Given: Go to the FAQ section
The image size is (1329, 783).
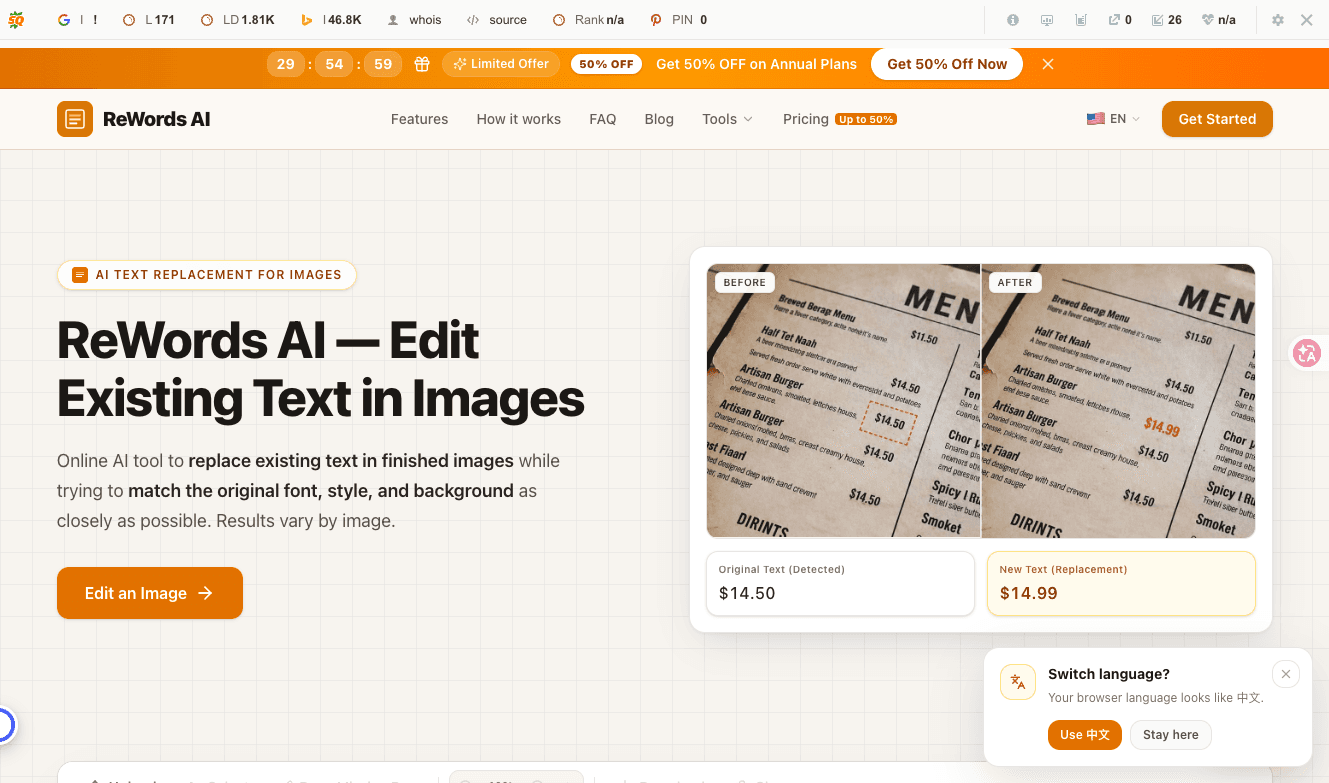Looking at the screenshot, I should coord(603,119).
